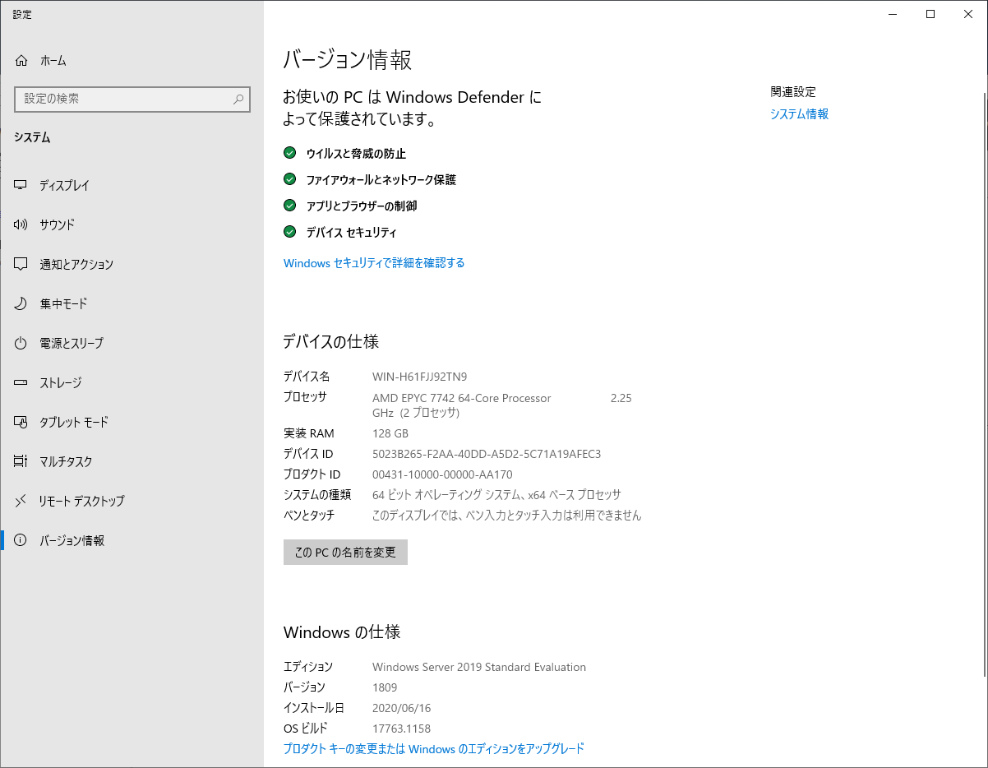The width and height of the screenshot is (988, 768).
Task: Select ストレージ in sidebar
Action: pyautogui.click(x=132, y=382)
